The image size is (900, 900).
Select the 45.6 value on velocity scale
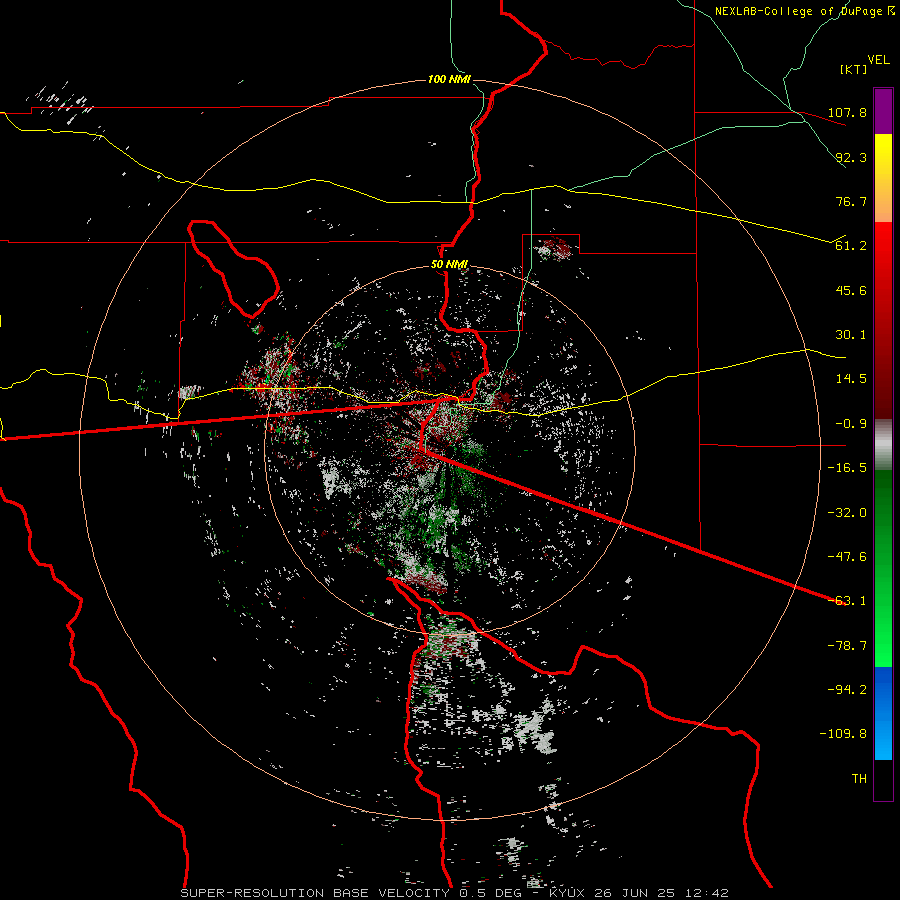click(x=851, y=290)
